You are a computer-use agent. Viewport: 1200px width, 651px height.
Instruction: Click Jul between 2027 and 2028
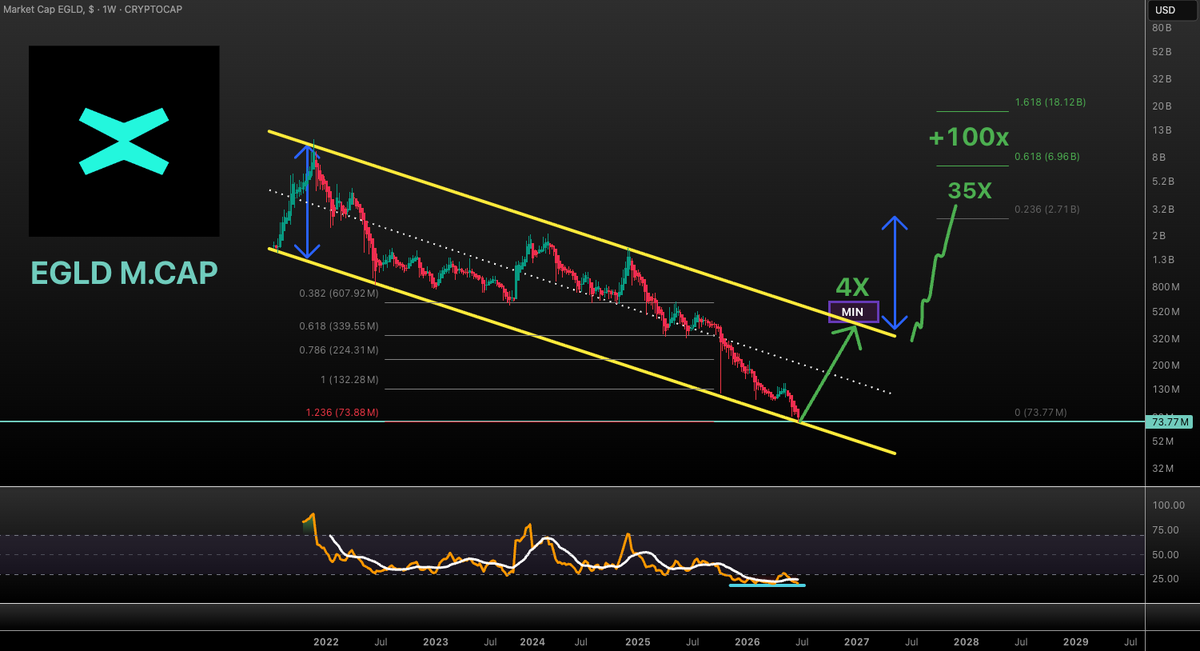click(x=912, y=640)
